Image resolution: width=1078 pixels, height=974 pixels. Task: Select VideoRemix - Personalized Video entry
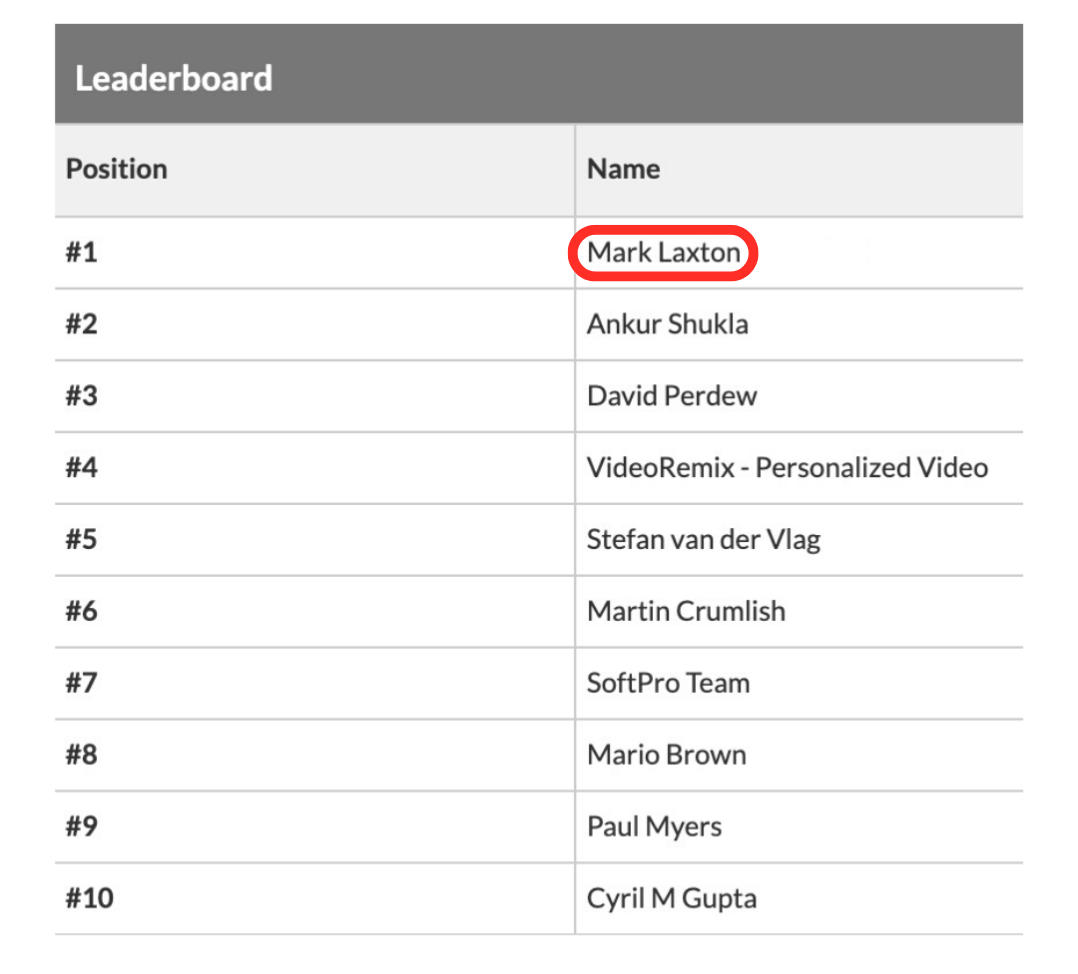pyautogui.click(x=787, y=467)
